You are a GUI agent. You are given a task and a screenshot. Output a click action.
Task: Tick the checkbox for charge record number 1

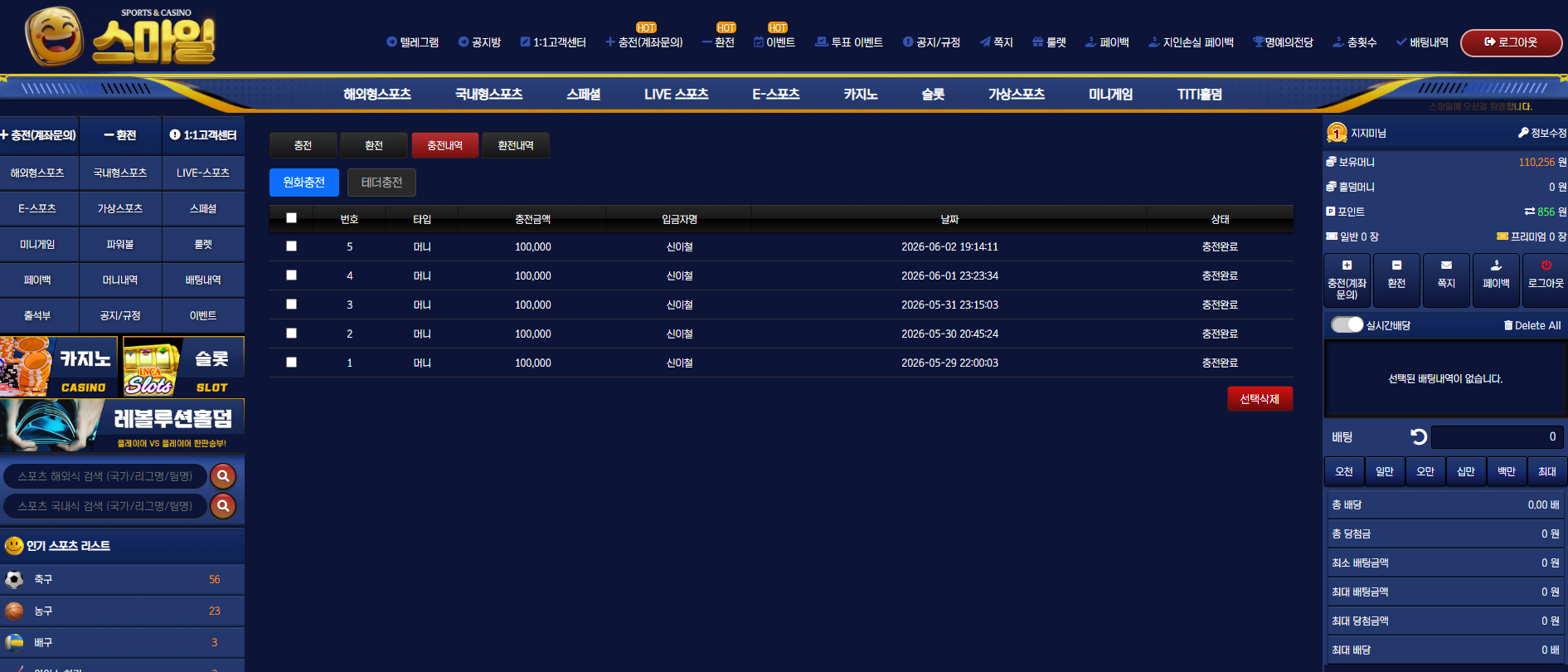[291, 363]
